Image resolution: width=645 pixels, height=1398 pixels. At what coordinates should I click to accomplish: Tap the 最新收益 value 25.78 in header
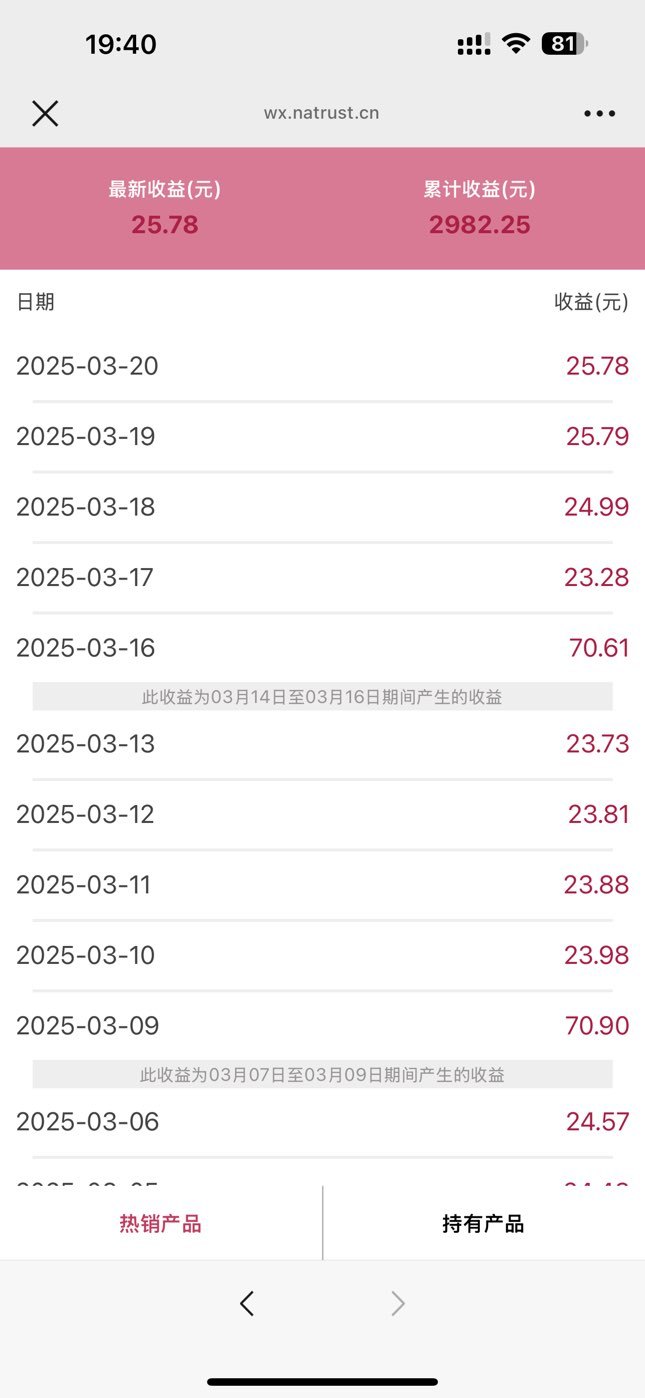tap(165, 225)
